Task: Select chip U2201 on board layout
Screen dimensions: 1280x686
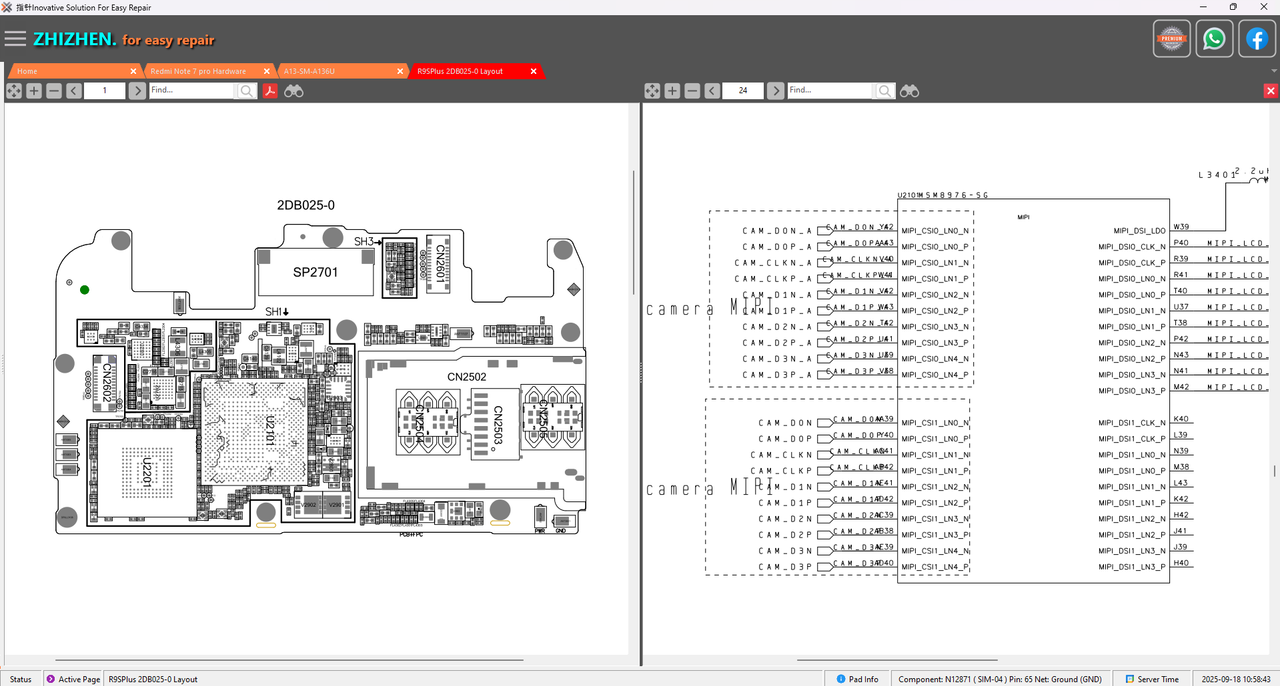Action: pos(145,471)
